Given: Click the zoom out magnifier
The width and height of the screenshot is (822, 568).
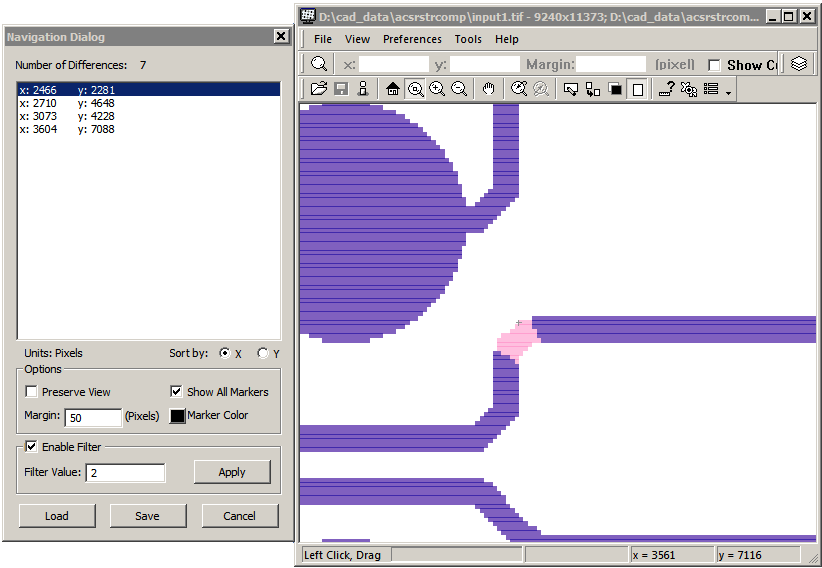Looking at the screenshot, I should 459,89.
